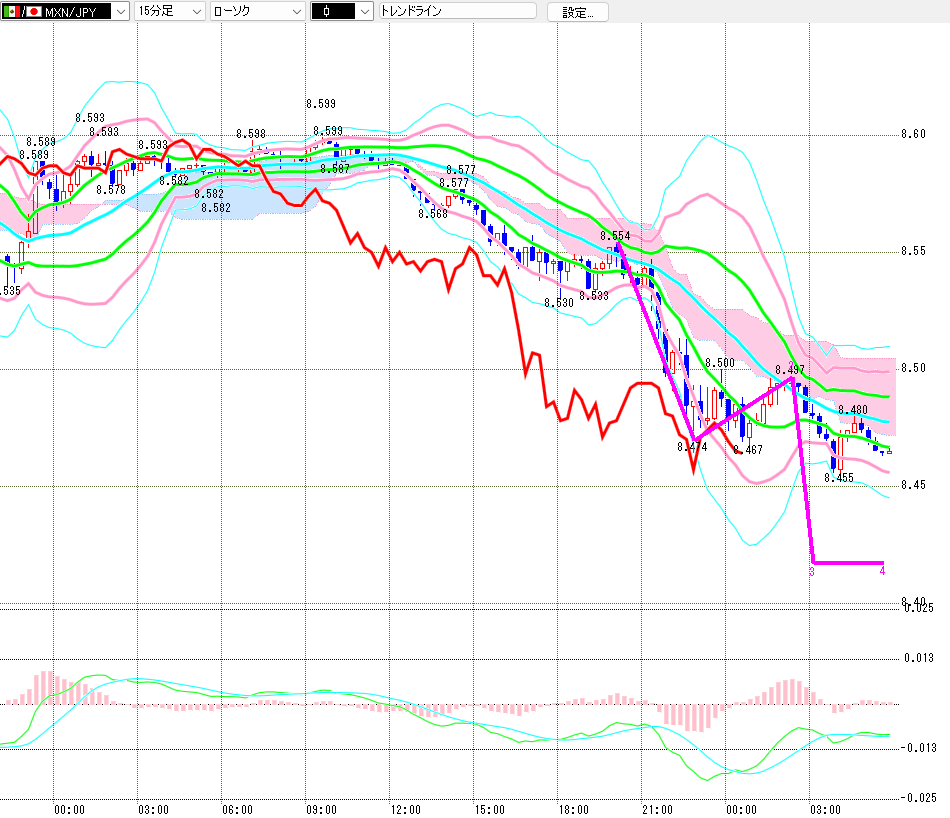The height and width of the screenshot is (818, 950).
Task: Click the 8.598 high price label
Action: click(251, 134)
